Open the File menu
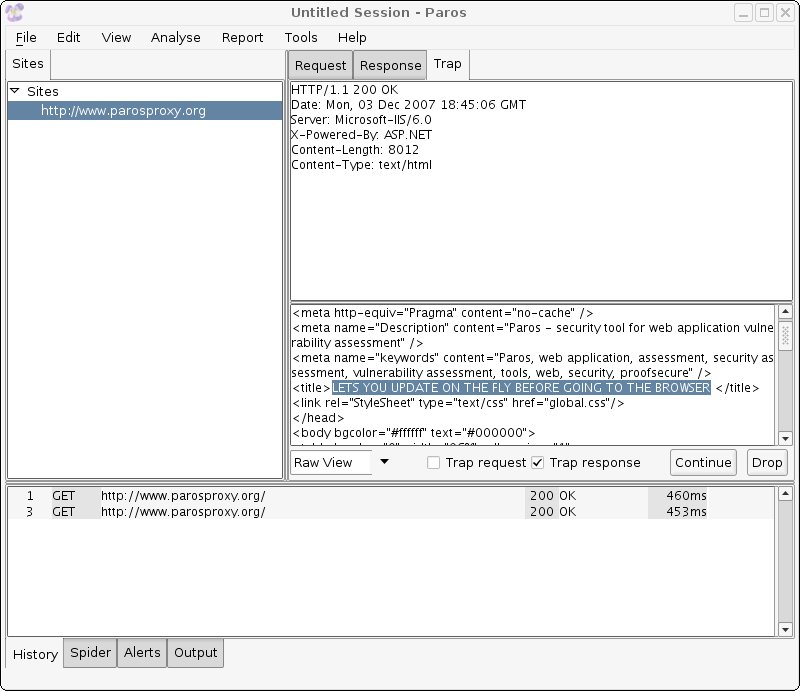The height and width of the screenshot is (691, 800). (x=26, y=38)
